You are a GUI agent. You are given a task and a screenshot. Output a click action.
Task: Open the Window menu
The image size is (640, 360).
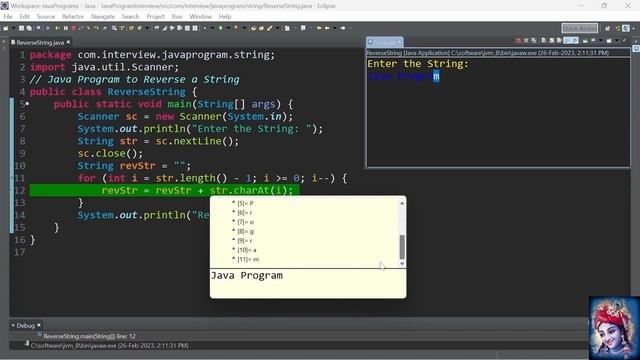(x=200, y=16)
